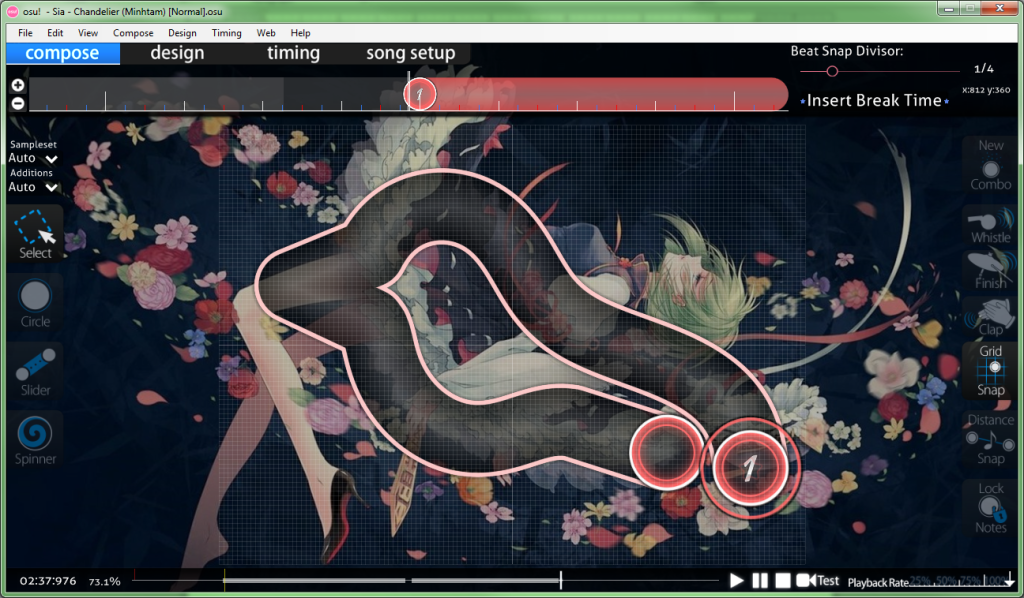Pick the Spinner tool
This screenshot has width=1024, height=598.
click(35, 441)
